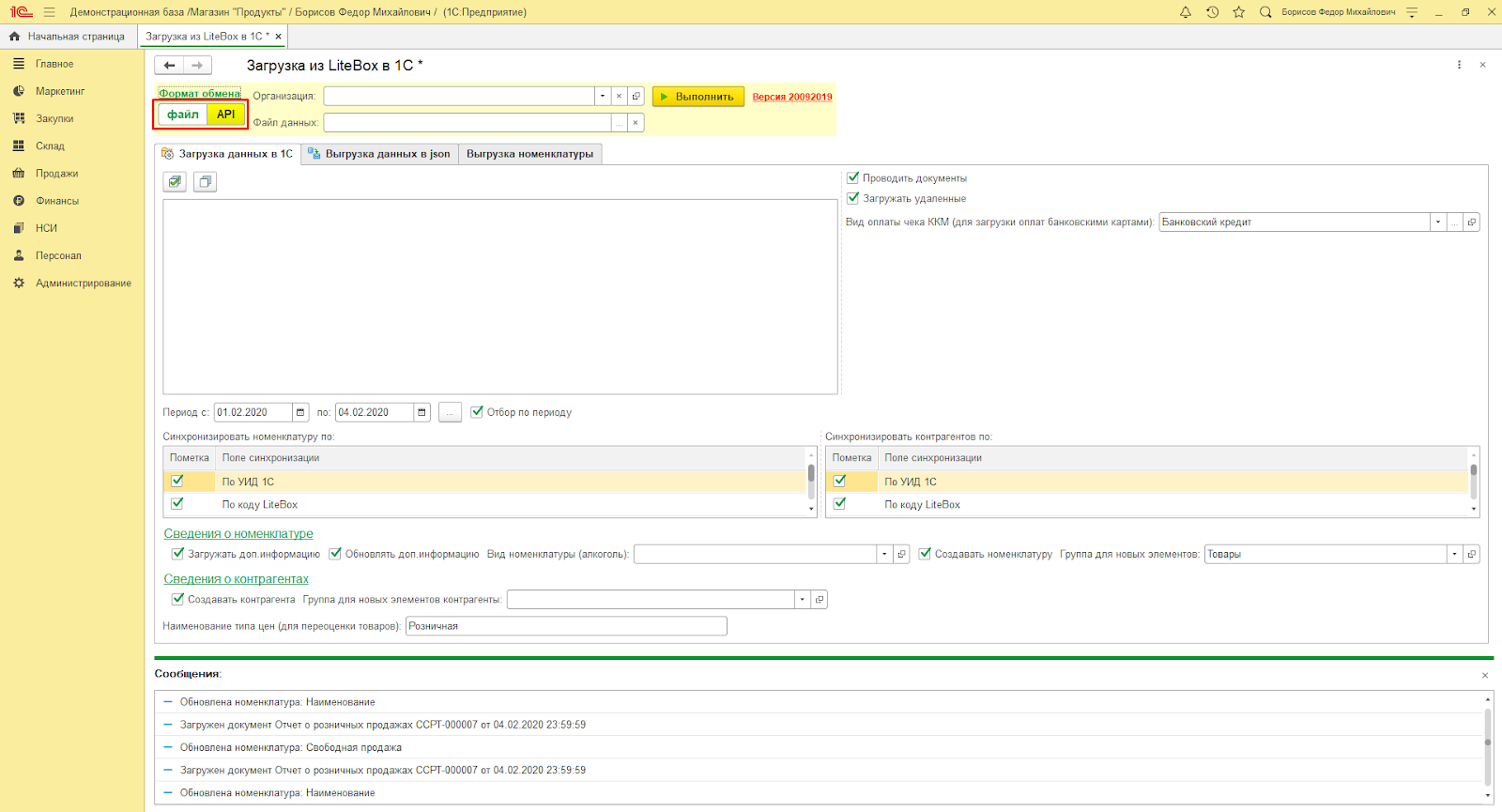Toggle Загружать доп.информацию checkbox

177,554
